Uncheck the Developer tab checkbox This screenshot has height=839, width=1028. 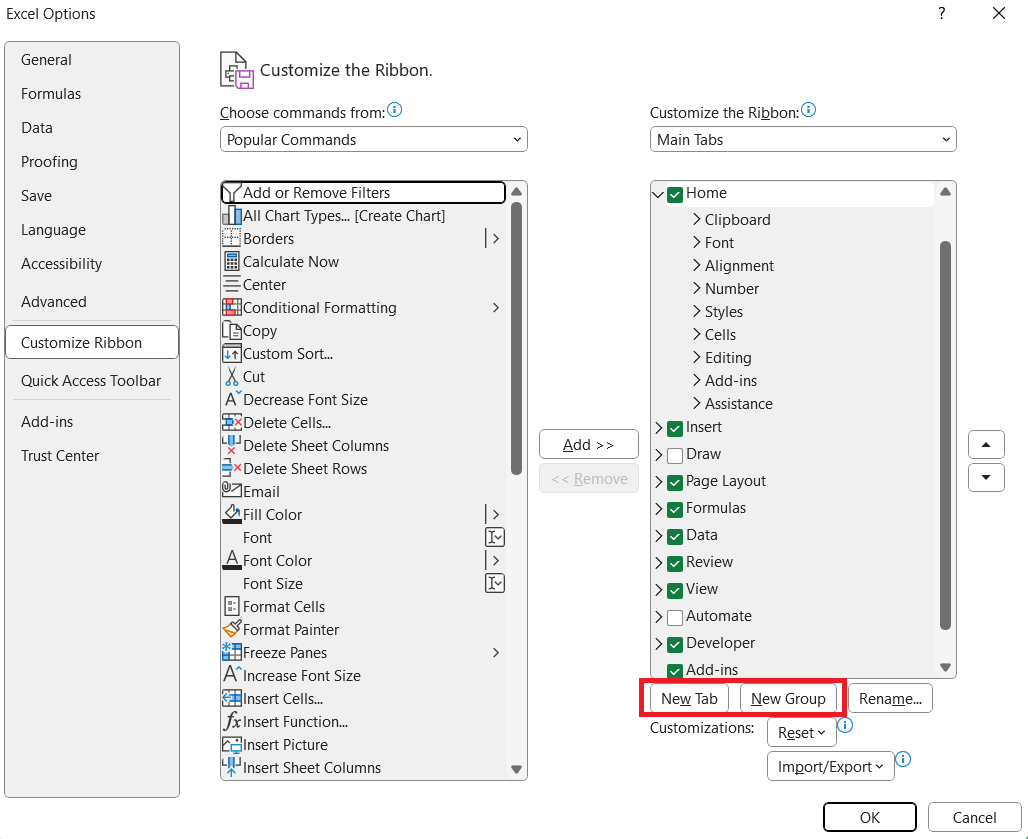pyautogui.click(x=675, y=644)
